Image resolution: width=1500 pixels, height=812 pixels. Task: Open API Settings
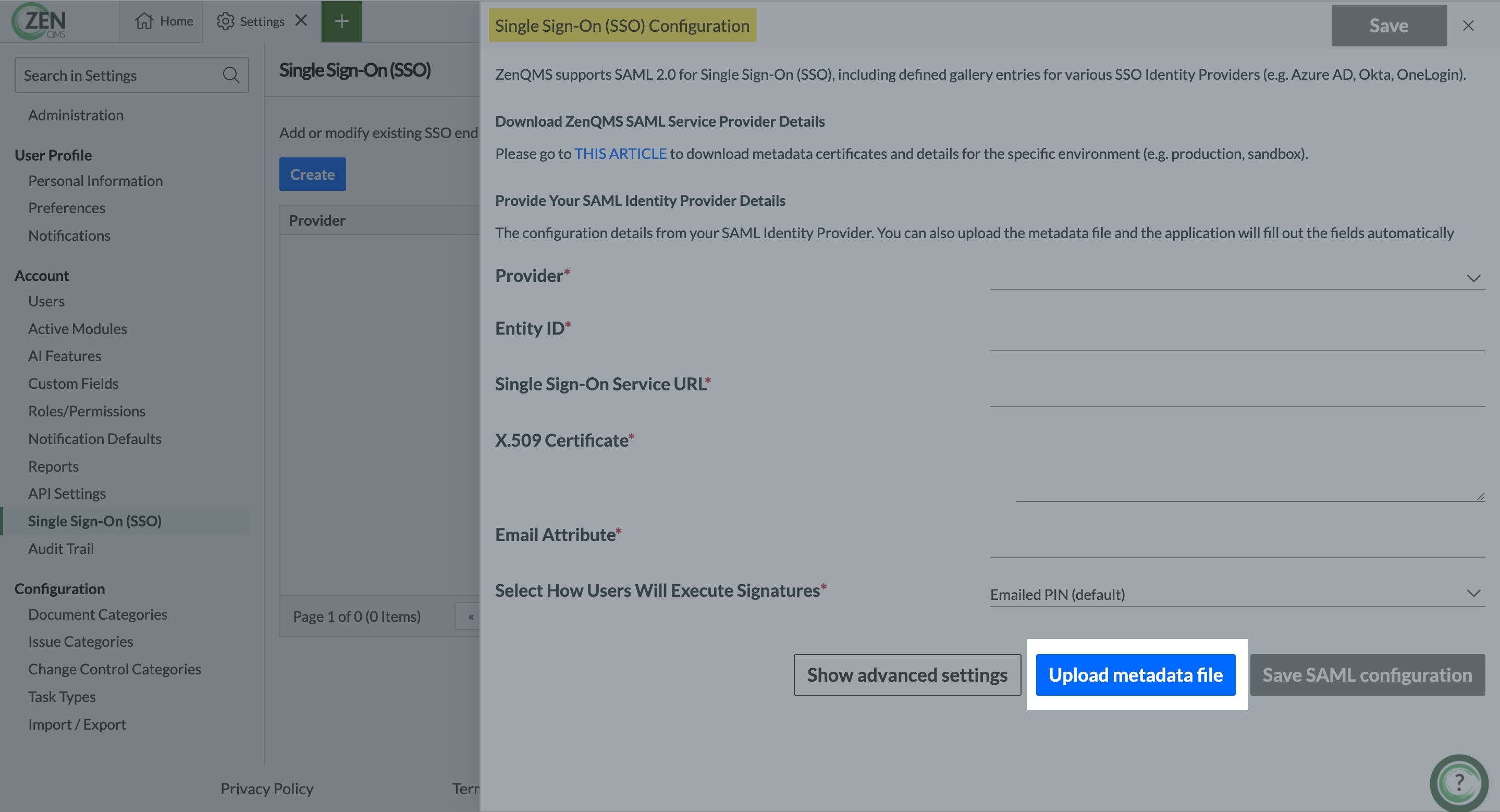[x=67, y=494]
